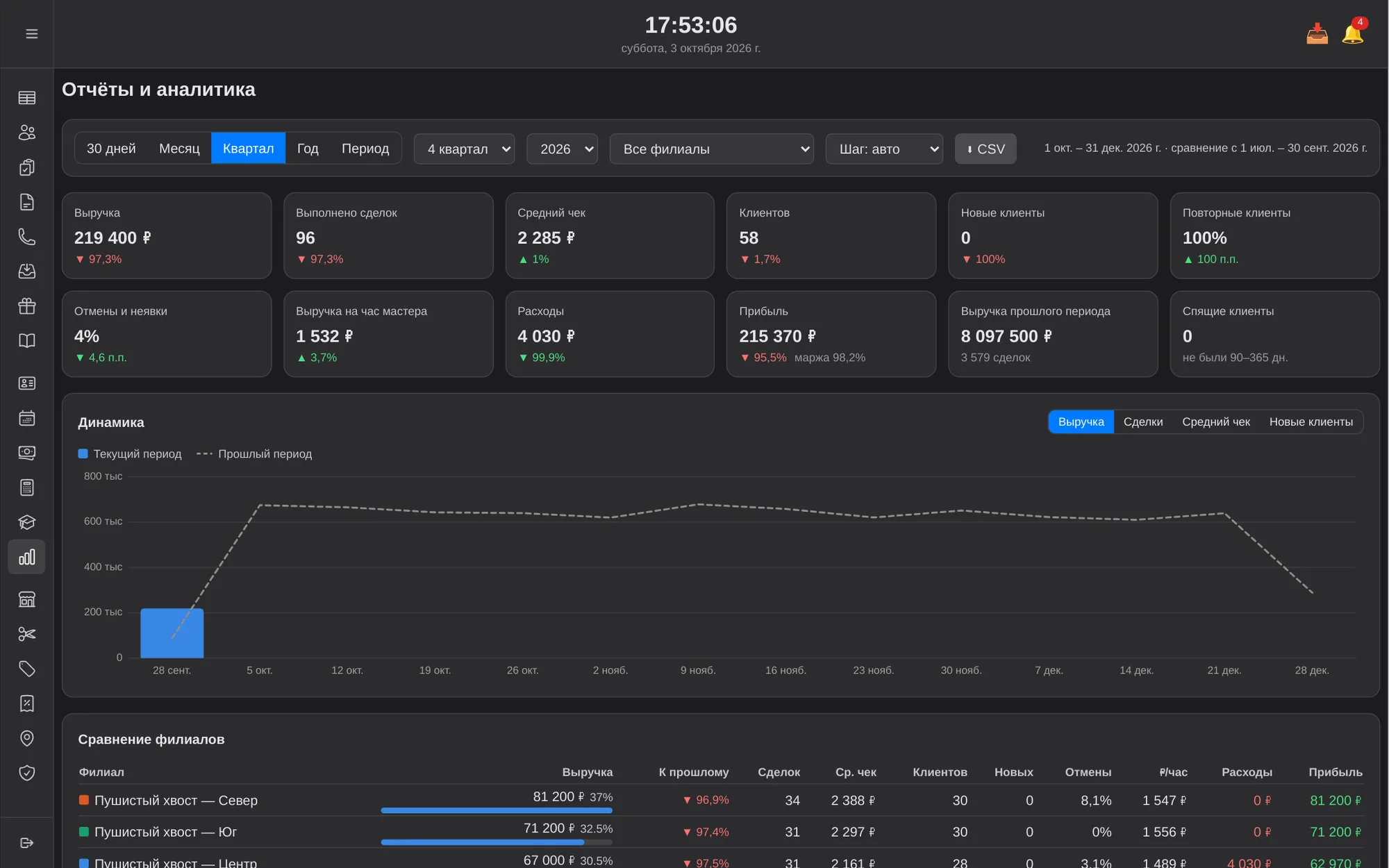Open the calculator icon in sidebar
The image size is (1389, 868).
coord(26,487)
